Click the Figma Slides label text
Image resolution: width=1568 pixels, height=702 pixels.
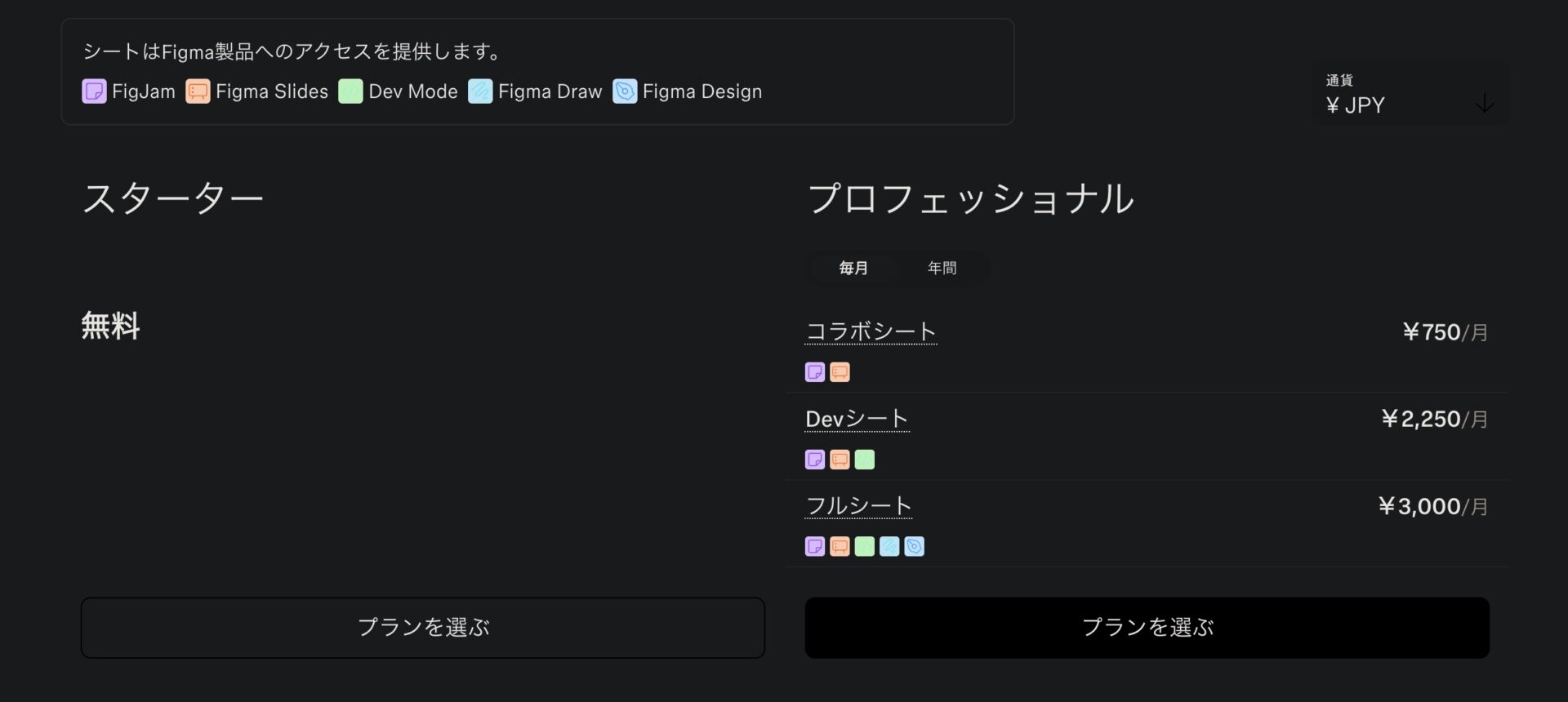coord(272,91)
